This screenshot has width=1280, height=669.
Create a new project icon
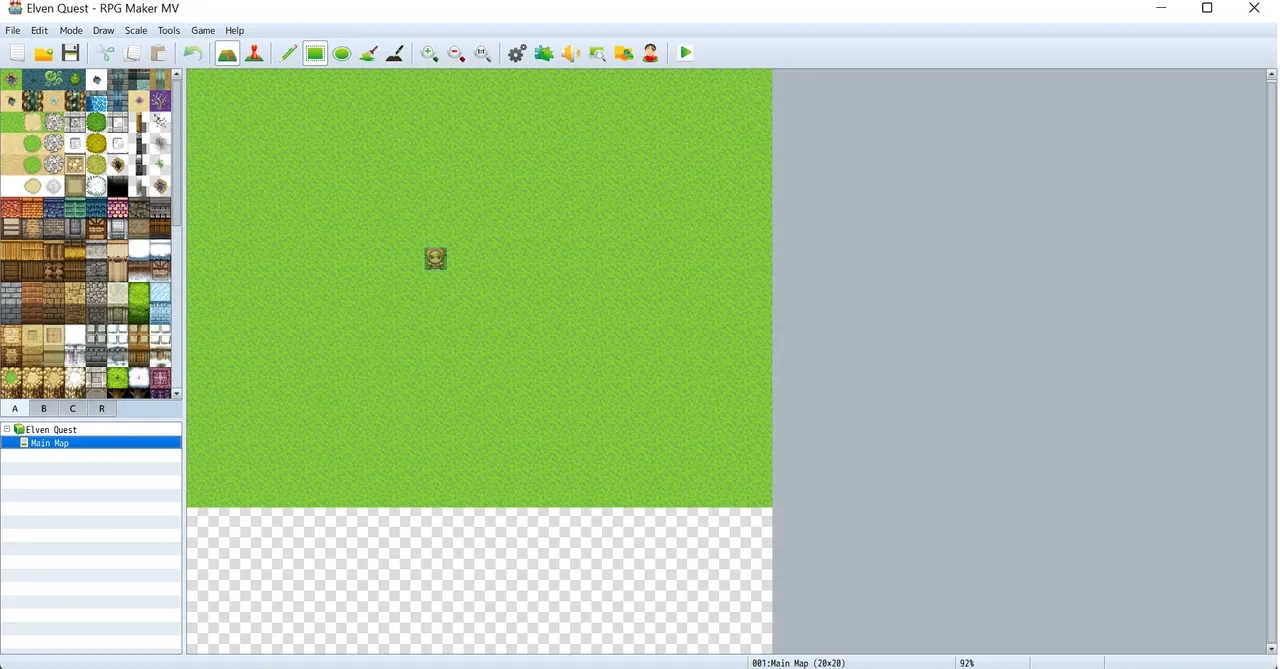tap(17, 53)
